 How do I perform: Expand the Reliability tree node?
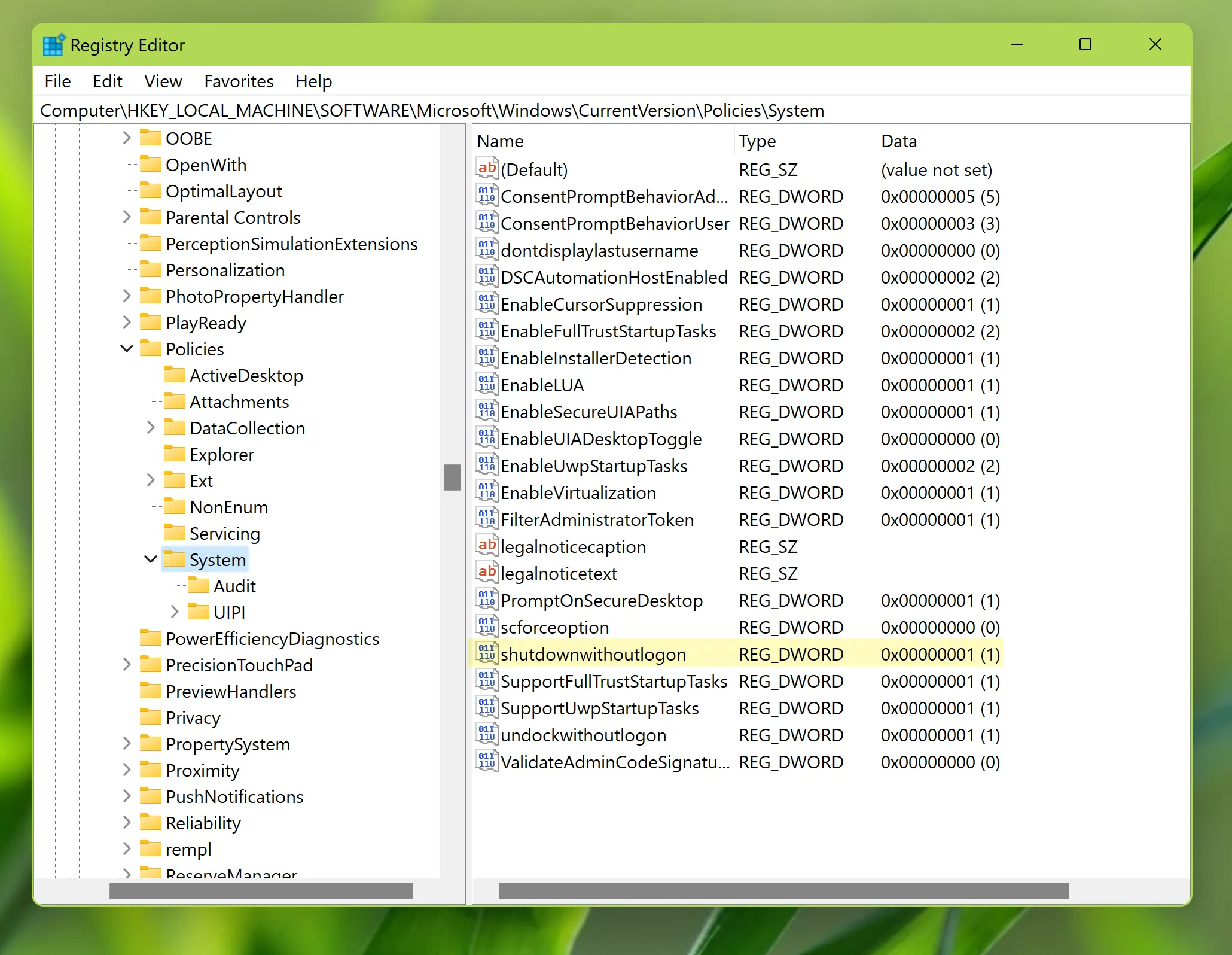127,822
